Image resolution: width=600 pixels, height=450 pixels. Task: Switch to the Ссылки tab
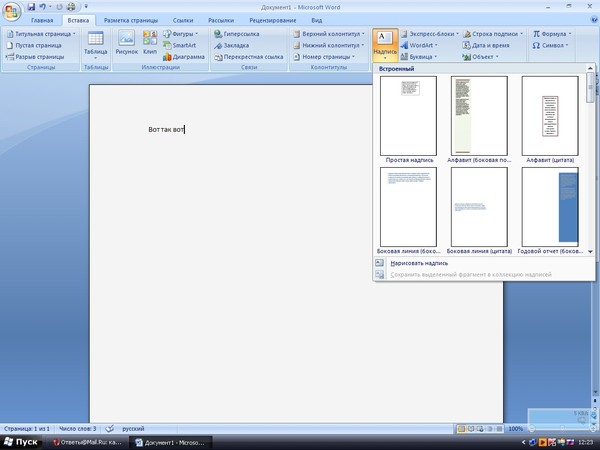pyautogui.click(x=183, y=20)
